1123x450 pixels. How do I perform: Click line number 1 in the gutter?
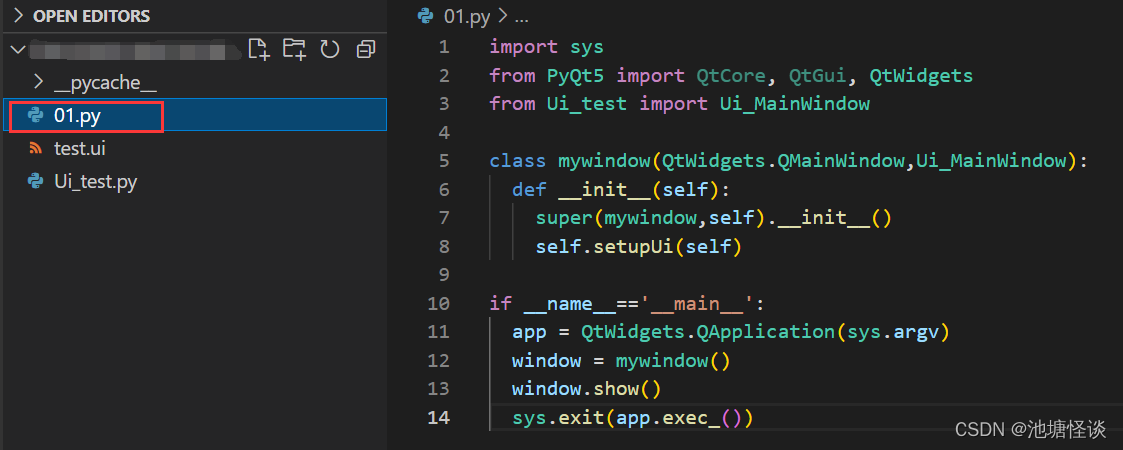pos(444,47)
